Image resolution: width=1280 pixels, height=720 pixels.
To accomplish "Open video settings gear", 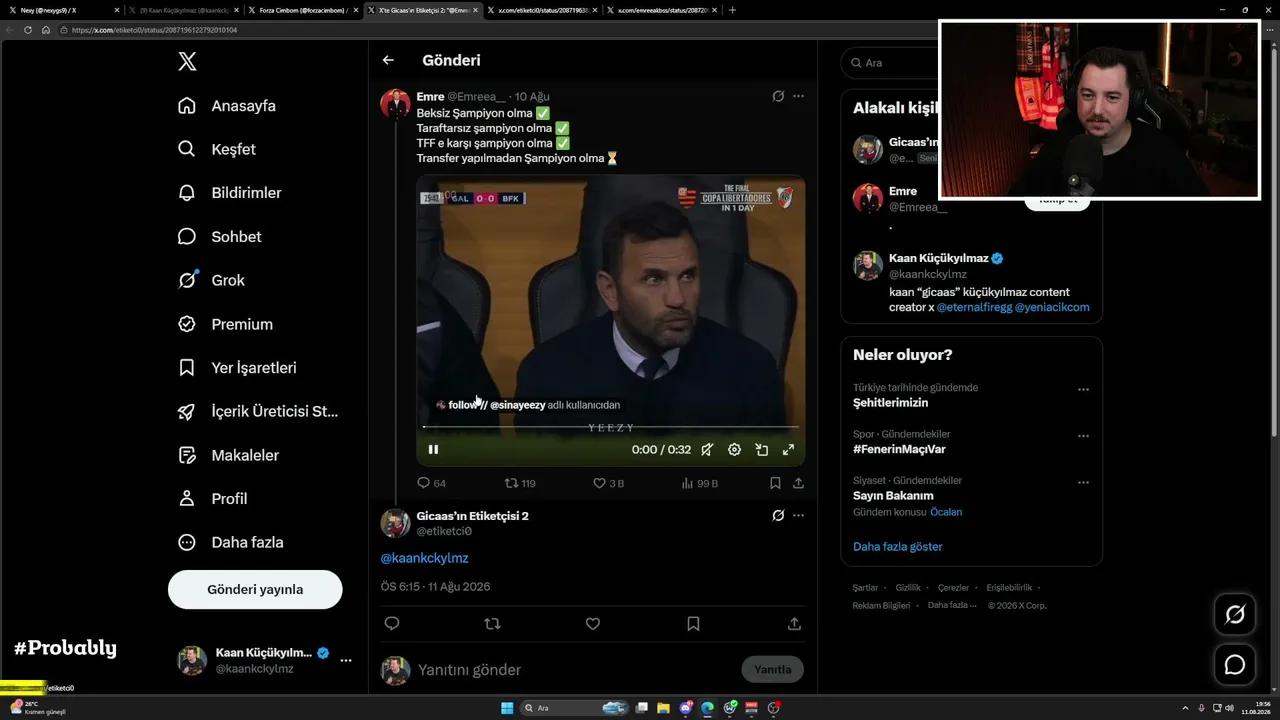I will (x=734, y=450).
